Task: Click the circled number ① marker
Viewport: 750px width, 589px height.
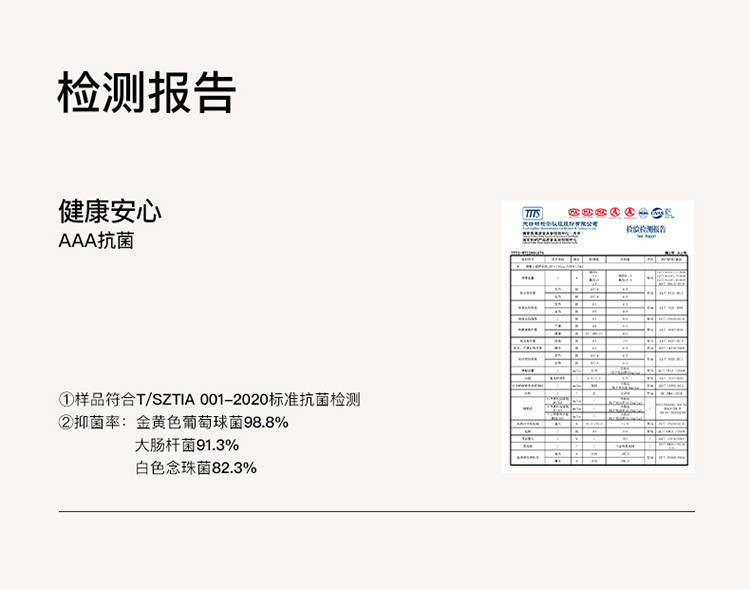Action: (67, 400)
